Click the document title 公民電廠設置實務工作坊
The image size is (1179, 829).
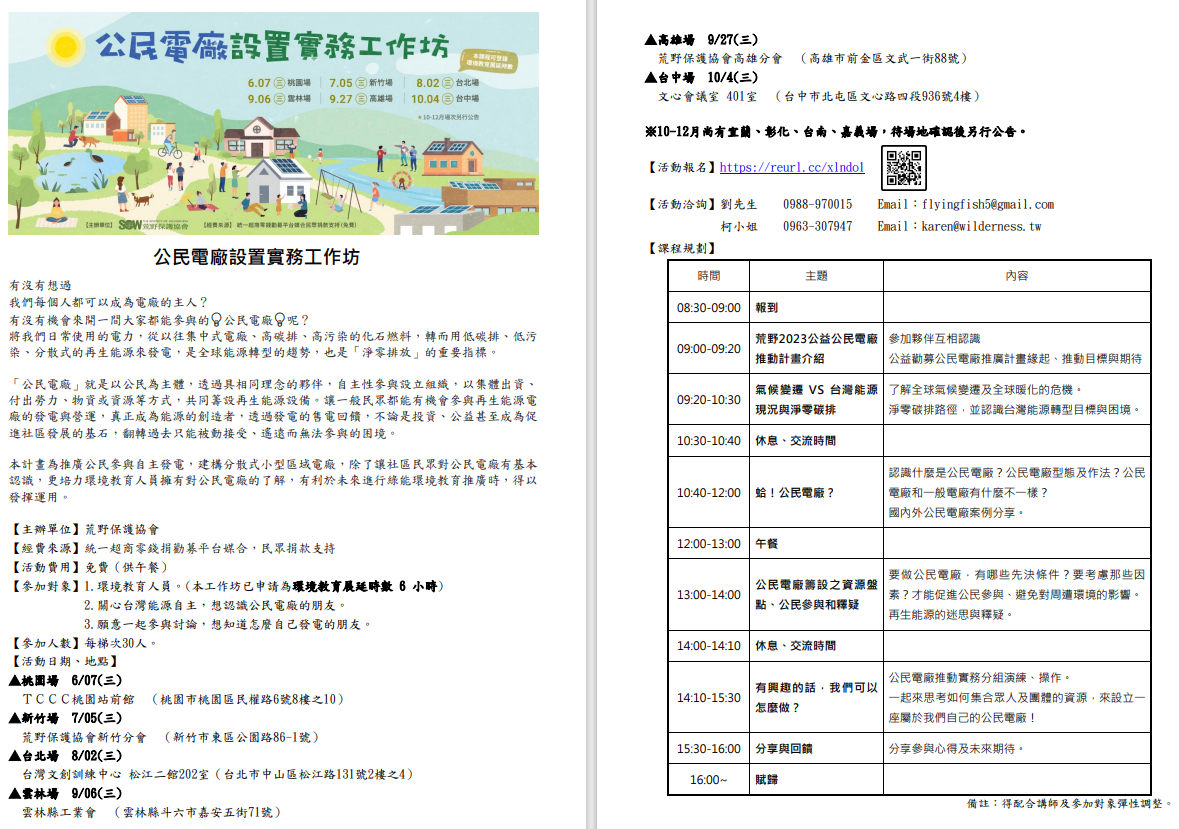pos(256,257)
